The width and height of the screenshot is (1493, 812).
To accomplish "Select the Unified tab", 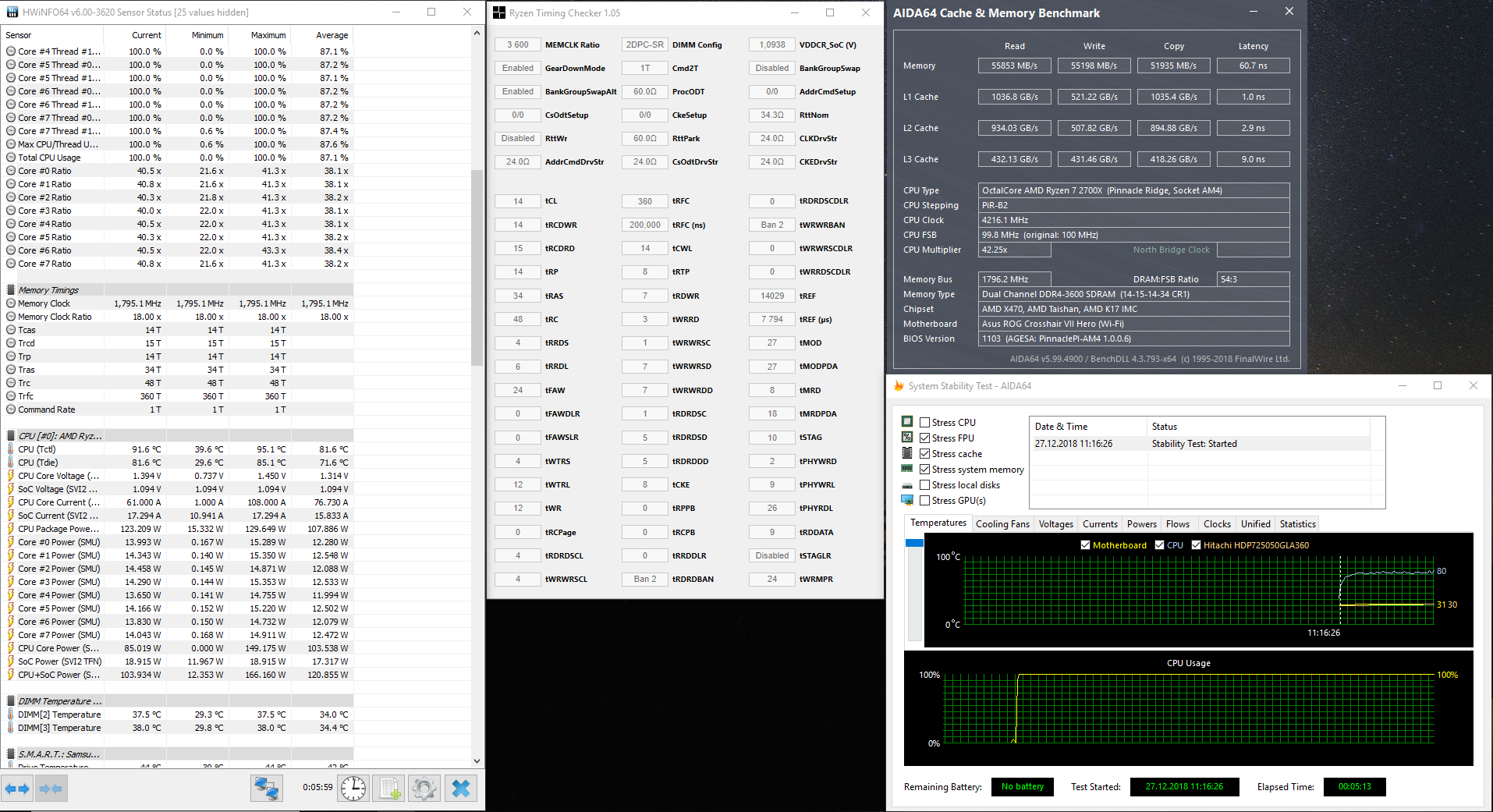I will click(x=1255, y=524).
